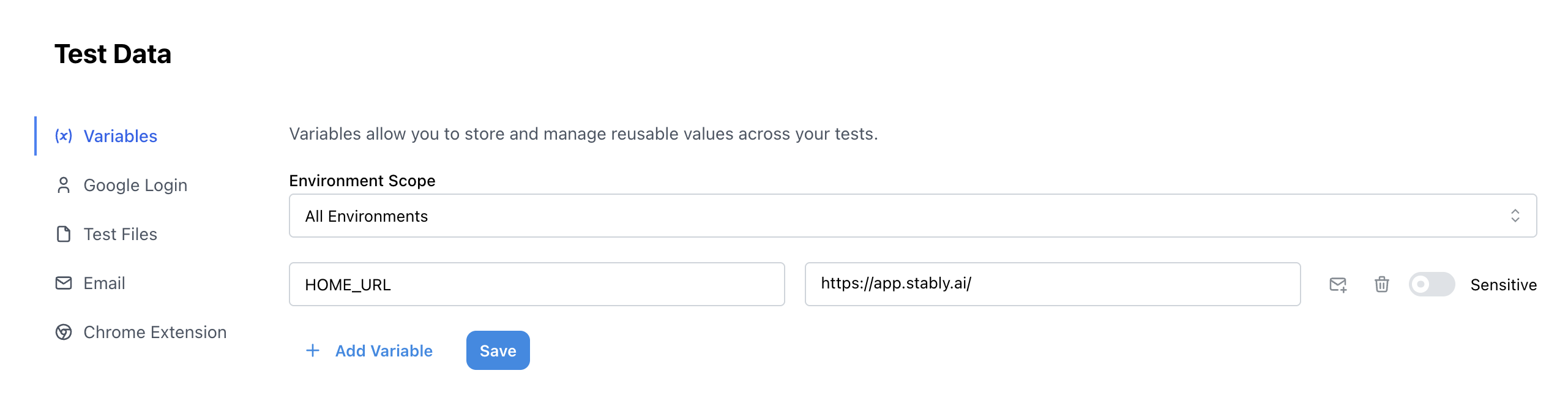Open the Environment Scope dropdown

pyautogui.click(x=912, y=216)
